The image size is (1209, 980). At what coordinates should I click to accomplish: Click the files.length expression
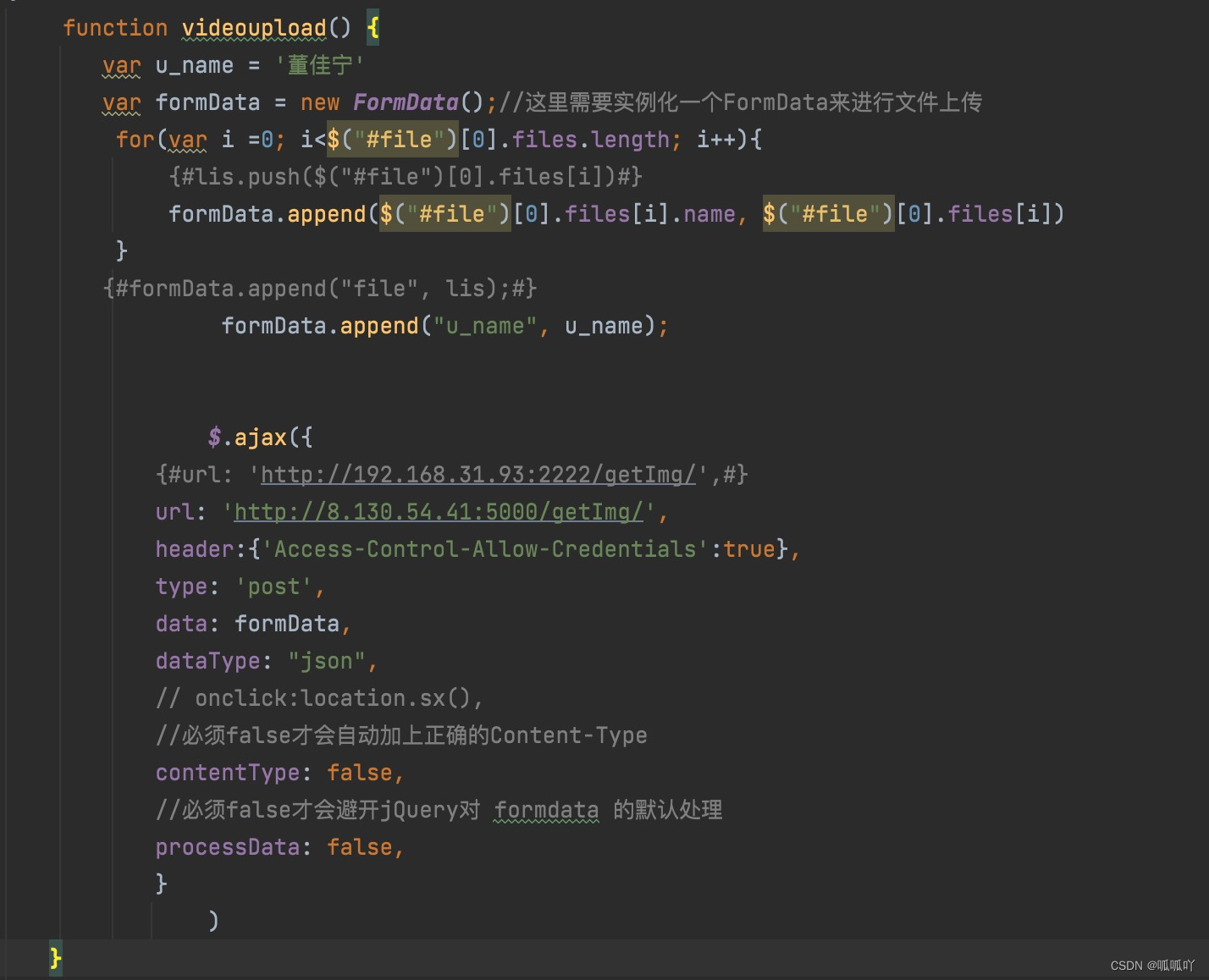(591, 140)
